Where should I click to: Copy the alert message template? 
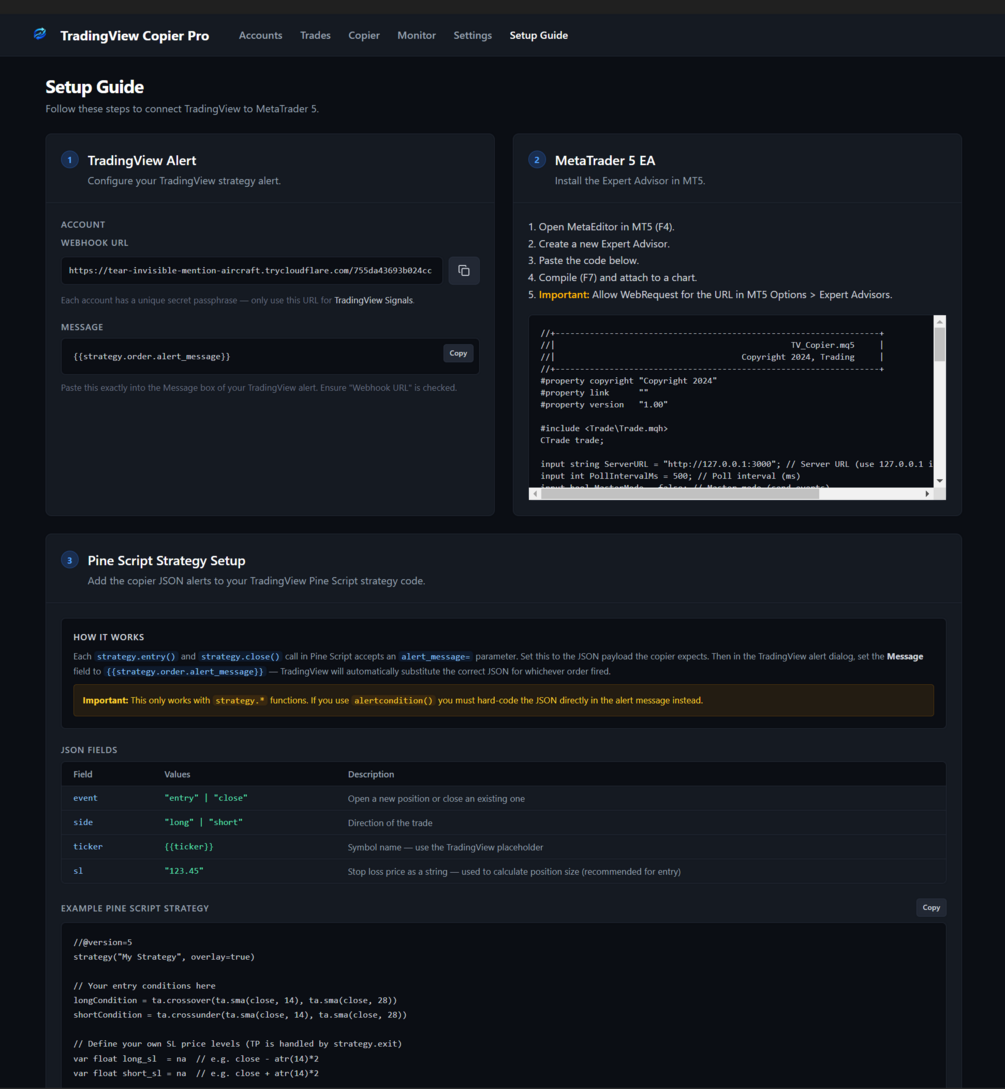point(458,354)
